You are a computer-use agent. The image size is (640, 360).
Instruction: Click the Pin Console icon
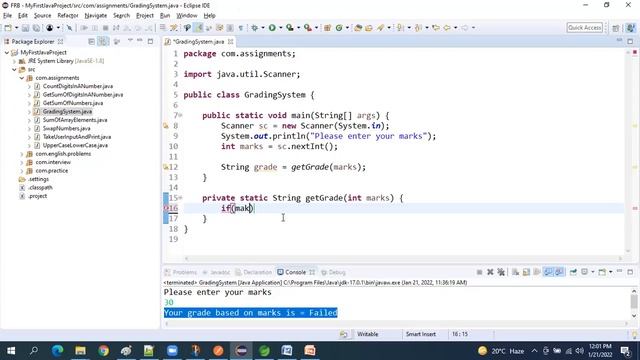tap(573, 272)
